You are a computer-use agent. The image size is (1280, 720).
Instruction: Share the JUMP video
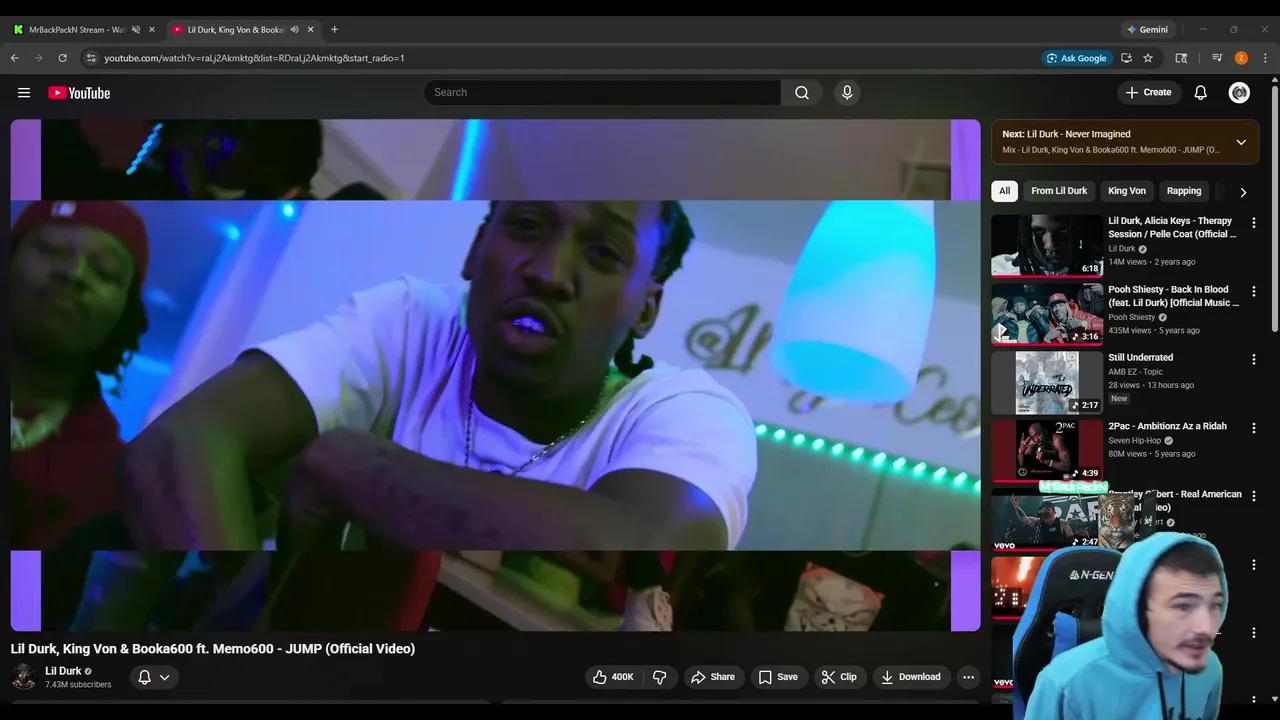713,677
